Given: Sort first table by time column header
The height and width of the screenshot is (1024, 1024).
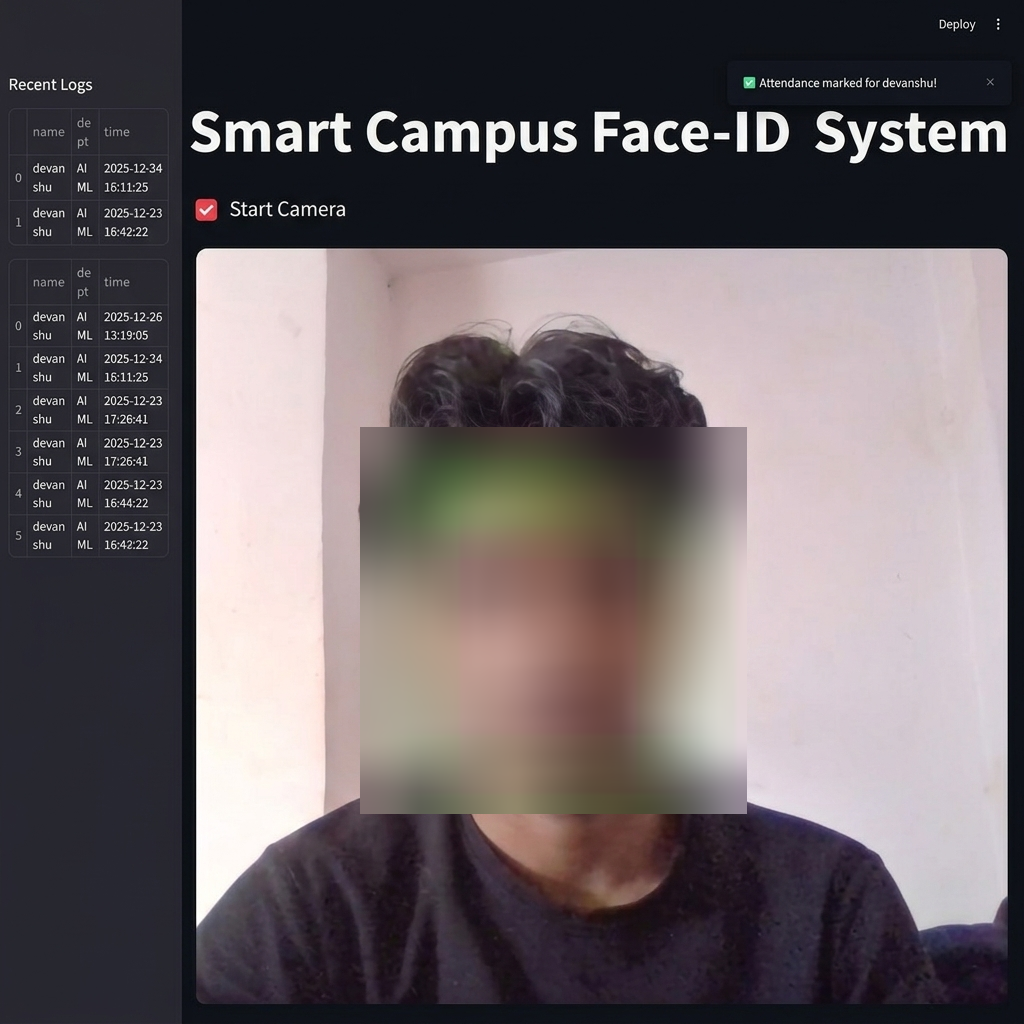Looking at the screenshot, I should pyautogui.click(x=133, y=132).
